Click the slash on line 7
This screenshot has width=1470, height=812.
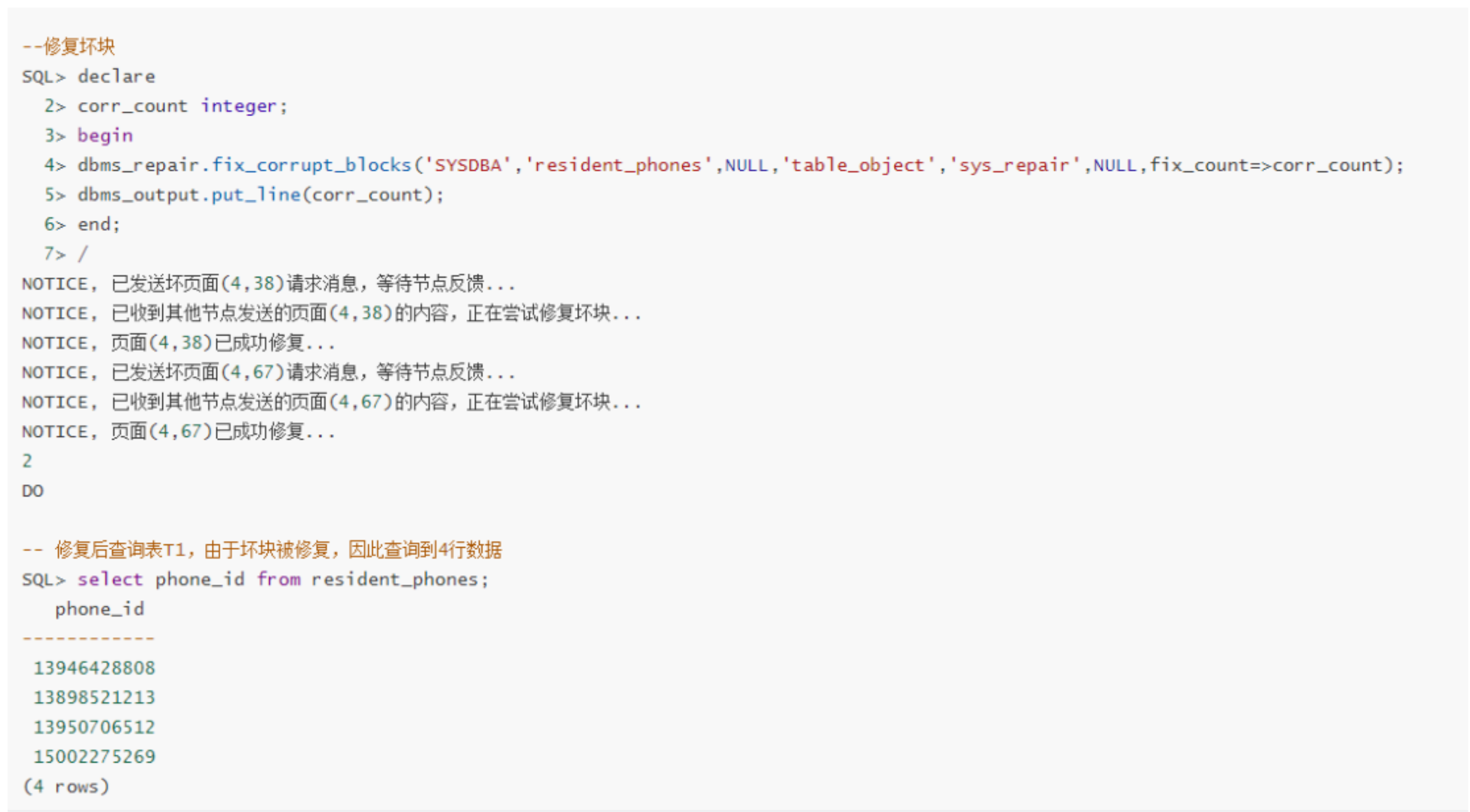(x=83, y=254)
